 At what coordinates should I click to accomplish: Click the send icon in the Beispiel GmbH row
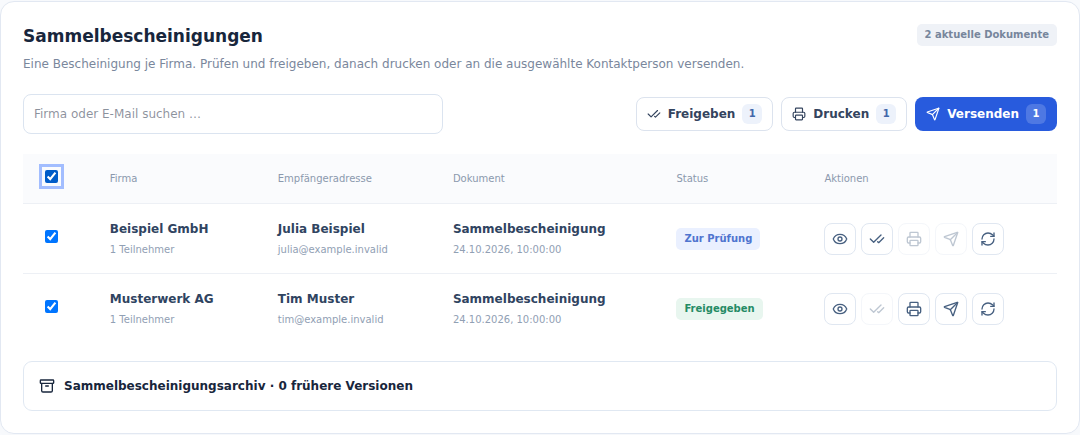tap(951, 239)
